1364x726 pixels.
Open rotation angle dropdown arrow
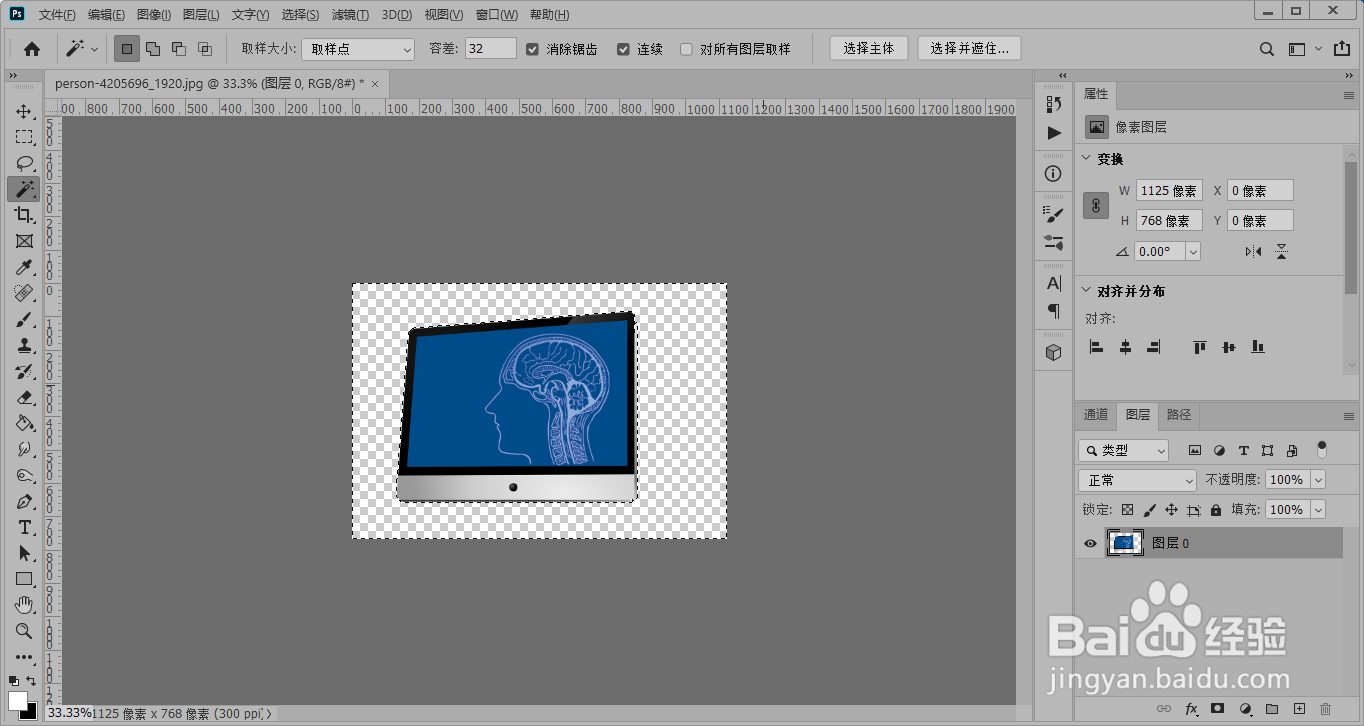click(1193, 252)
